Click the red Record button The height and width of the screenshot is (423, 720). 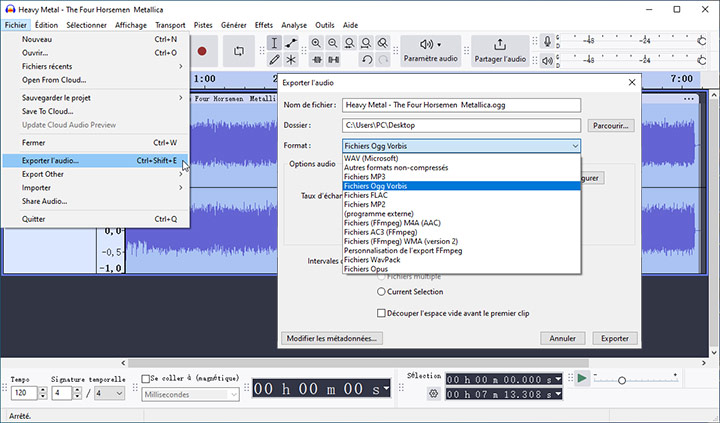pyautogui.click(x=202, y=50)
